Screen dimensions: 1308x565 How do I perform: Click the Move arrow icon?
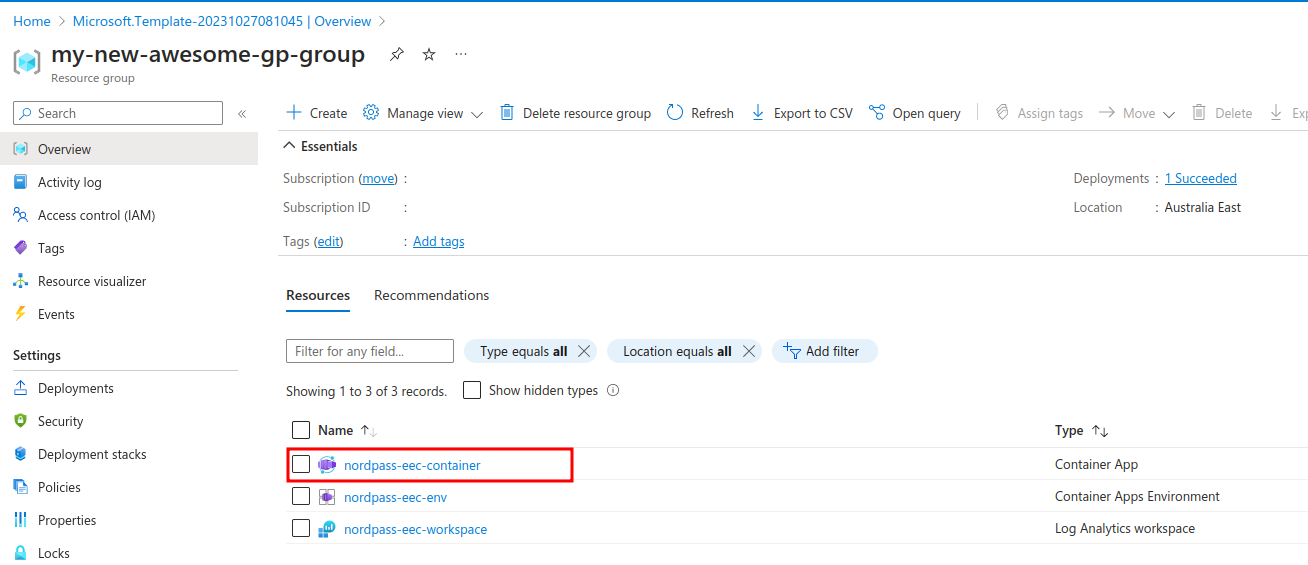[1107, 113]
